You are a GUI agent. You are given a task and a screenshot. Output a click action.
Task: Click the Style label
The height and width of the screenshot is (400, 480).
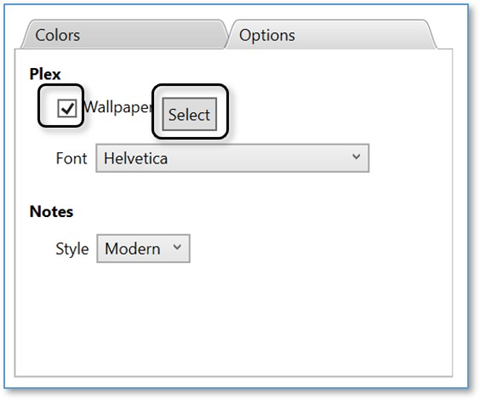(72, 249)
